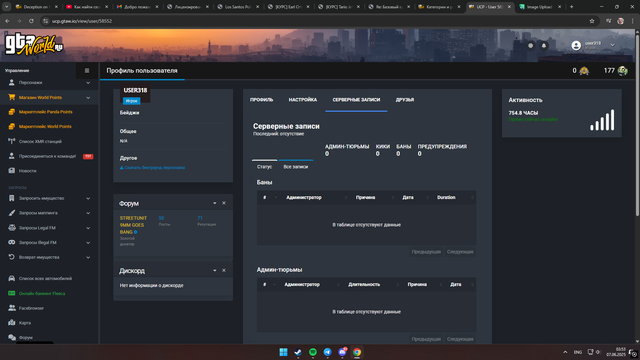Click the Список XMR станций antenna icon
Viewport: 640px width, 360px height.
tap(11, 141)
